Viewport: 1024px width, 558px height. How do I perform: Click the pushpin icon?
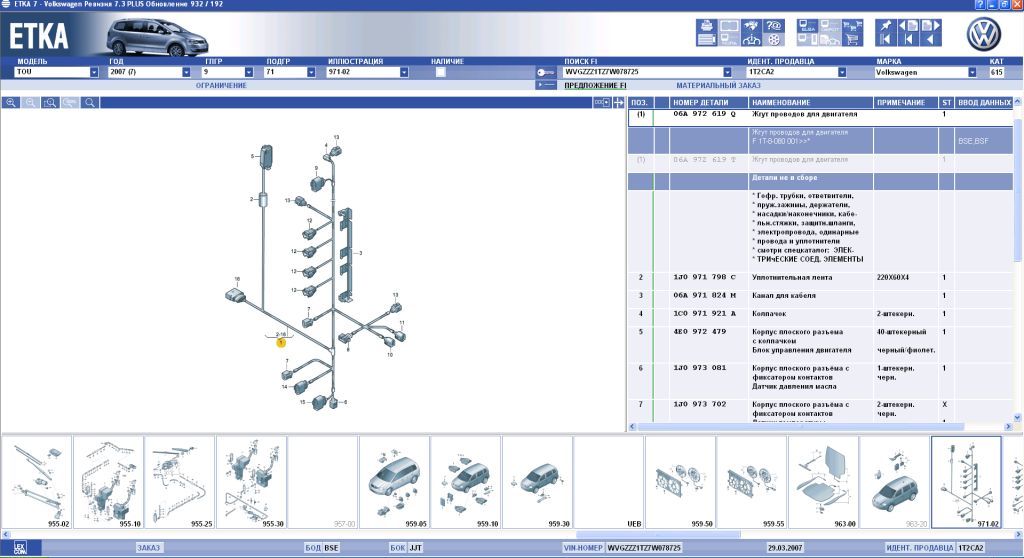886,25
